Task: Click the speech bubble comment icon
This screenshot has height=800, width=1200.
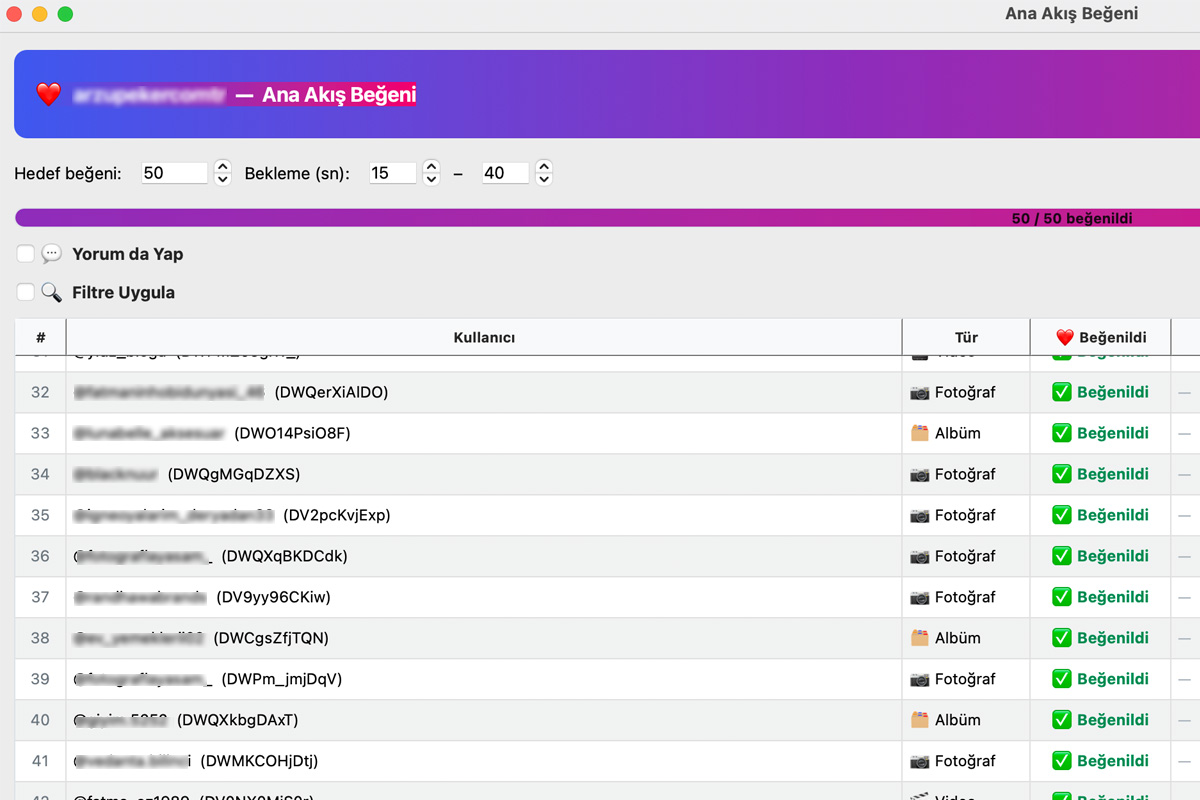Action: coord(52,254)
